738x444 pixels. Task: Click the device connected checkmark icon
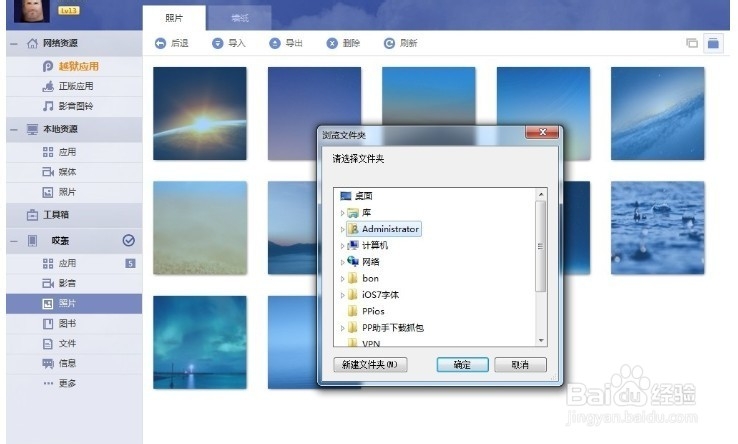128,241
